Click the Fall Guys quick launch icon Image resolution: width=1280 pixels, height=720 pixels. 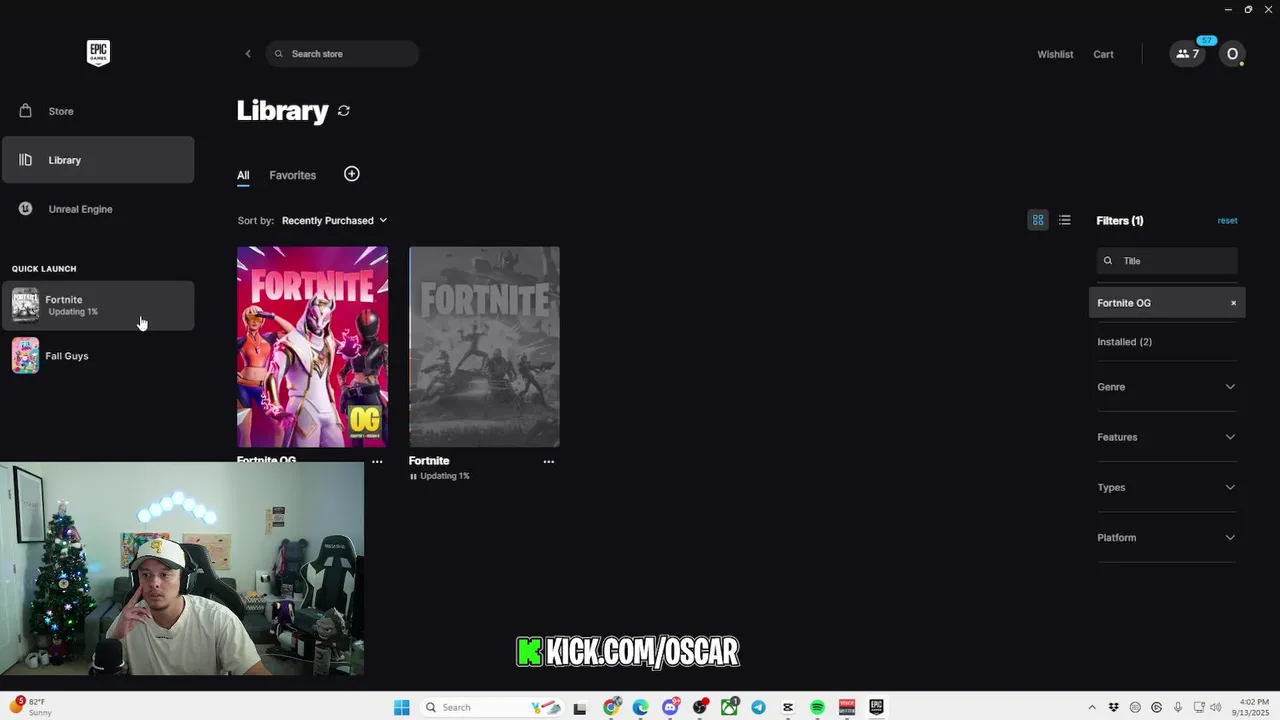pyautogui.click(x=25, y=356)
